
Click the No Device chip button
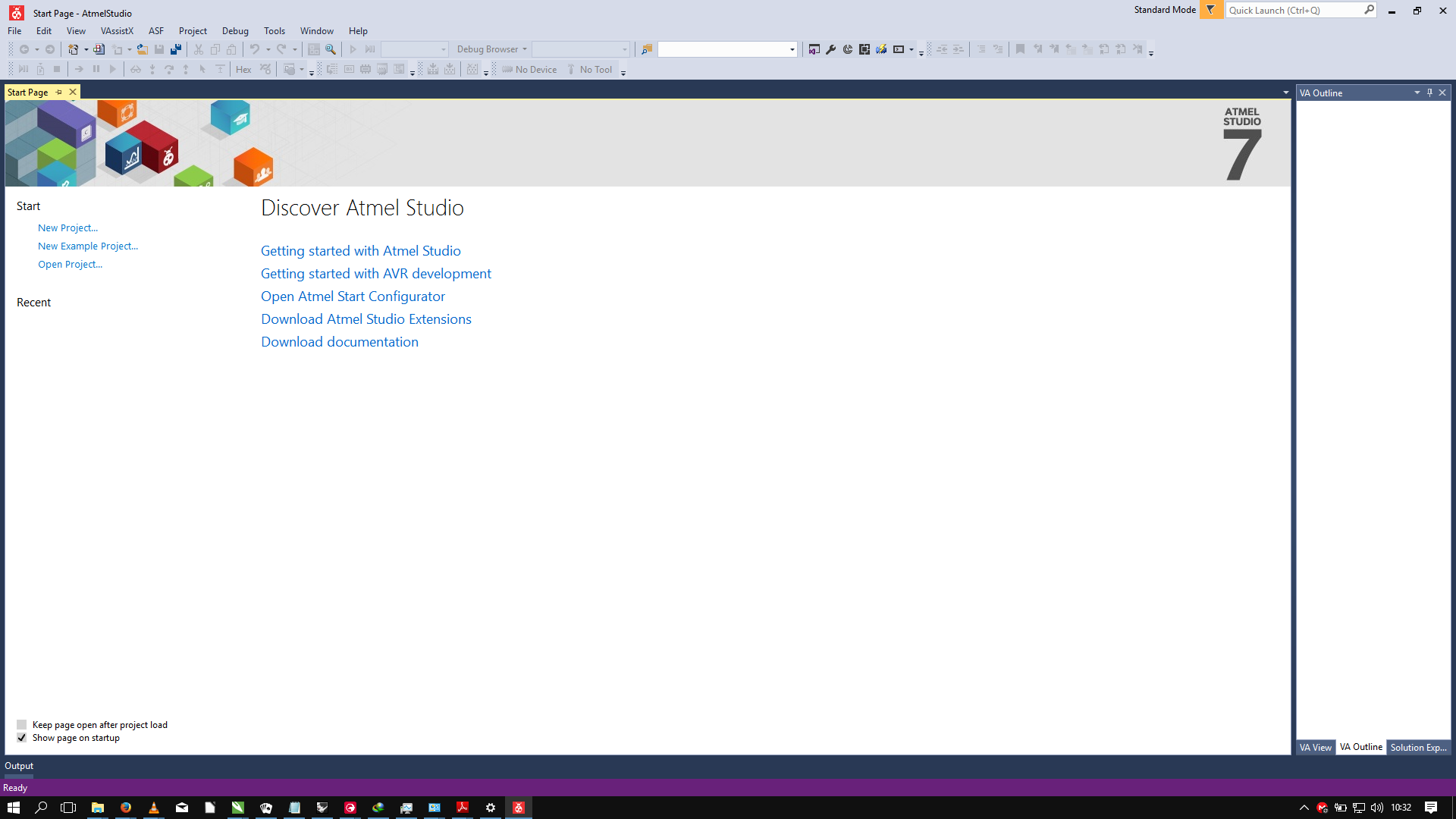[x=529, y=70]
